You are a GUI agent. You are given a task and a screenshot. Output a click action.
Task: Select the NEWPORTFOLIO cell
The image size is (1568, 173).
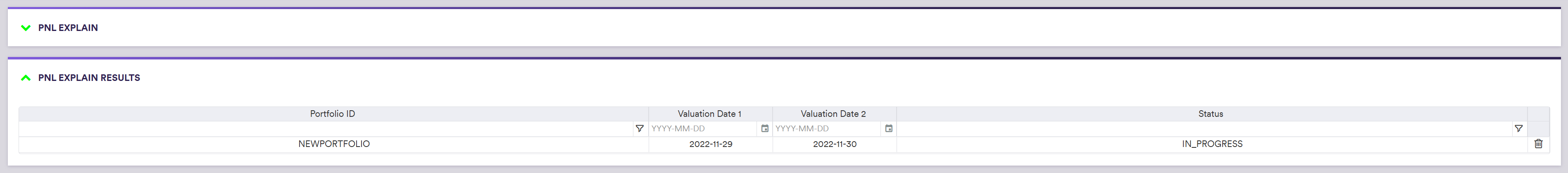click(333, 145)
